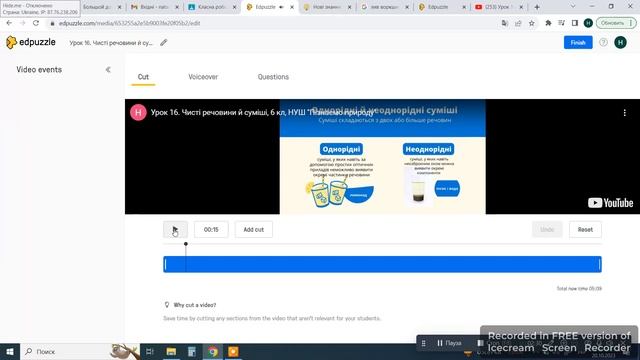Switch to the YouTube browser tab
The width and height of the screenshot is (640, 360).
[499, 7]
